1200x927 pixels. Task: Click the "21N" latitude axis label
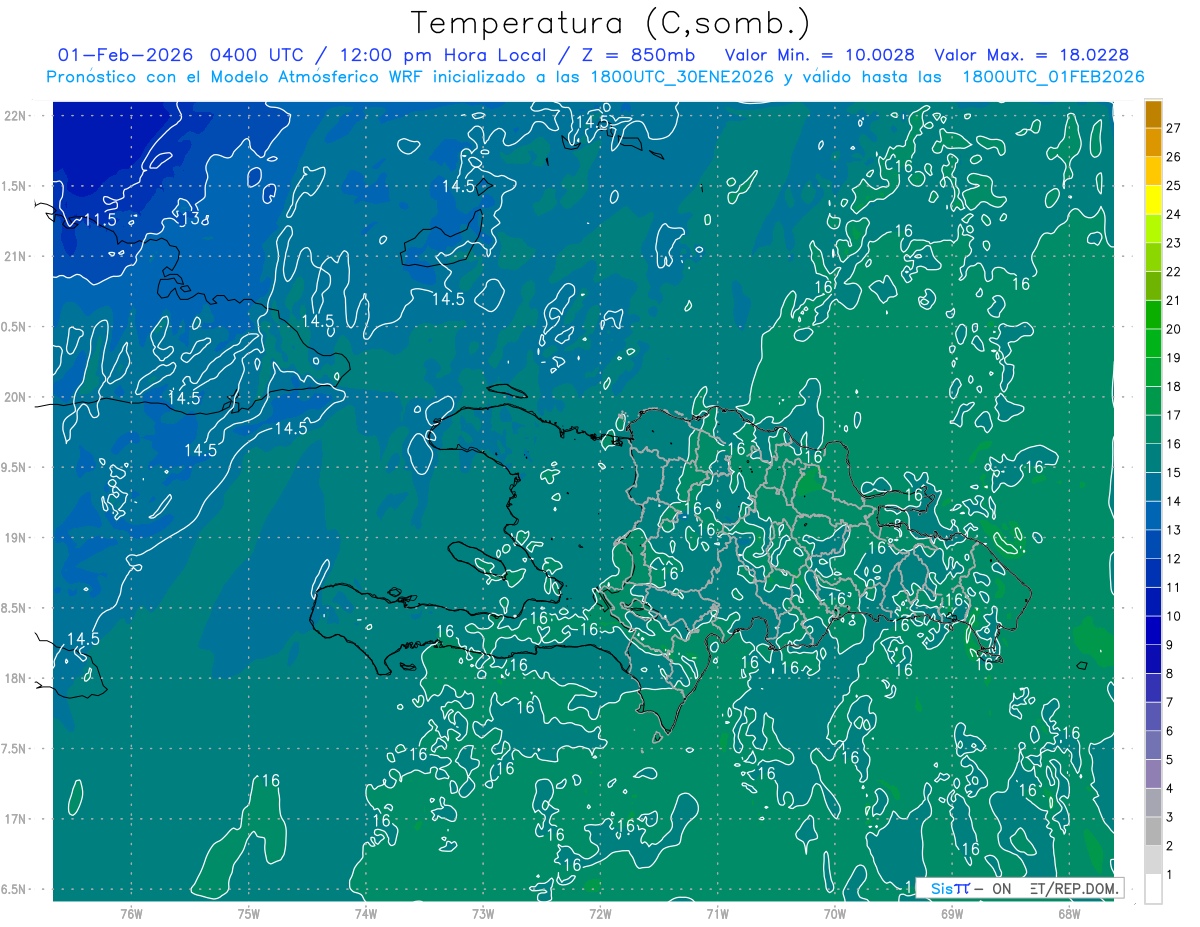pyautogui.click(x=15, y=256)
